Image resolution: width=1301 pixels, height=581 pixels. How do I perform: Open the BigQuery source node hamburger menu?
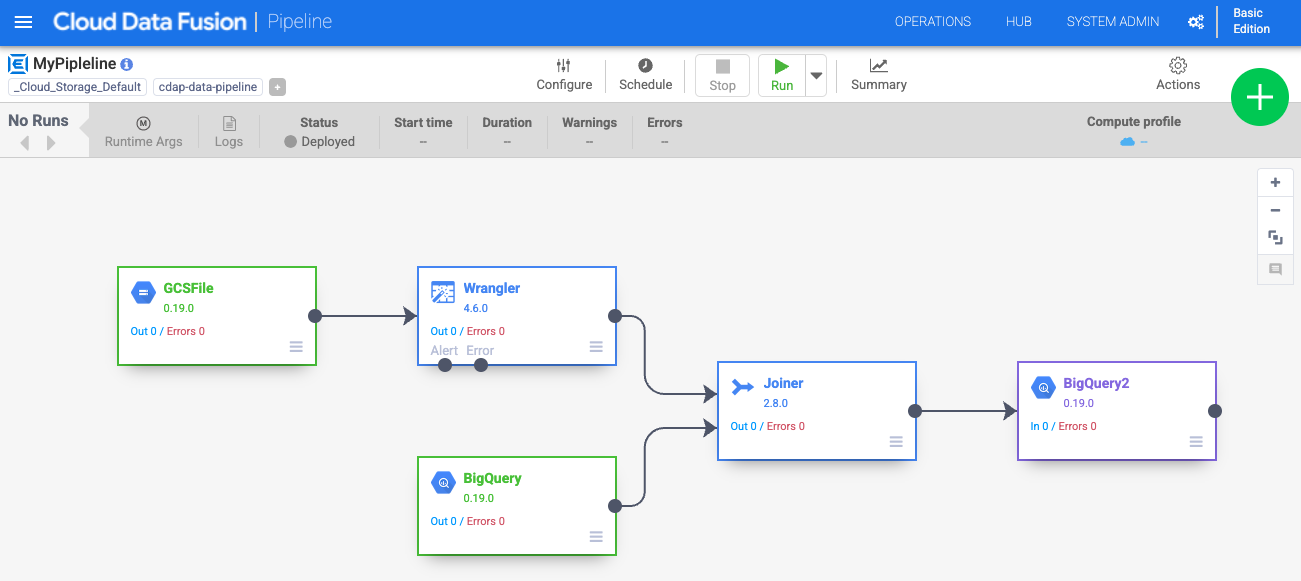(x=596, y=537)
